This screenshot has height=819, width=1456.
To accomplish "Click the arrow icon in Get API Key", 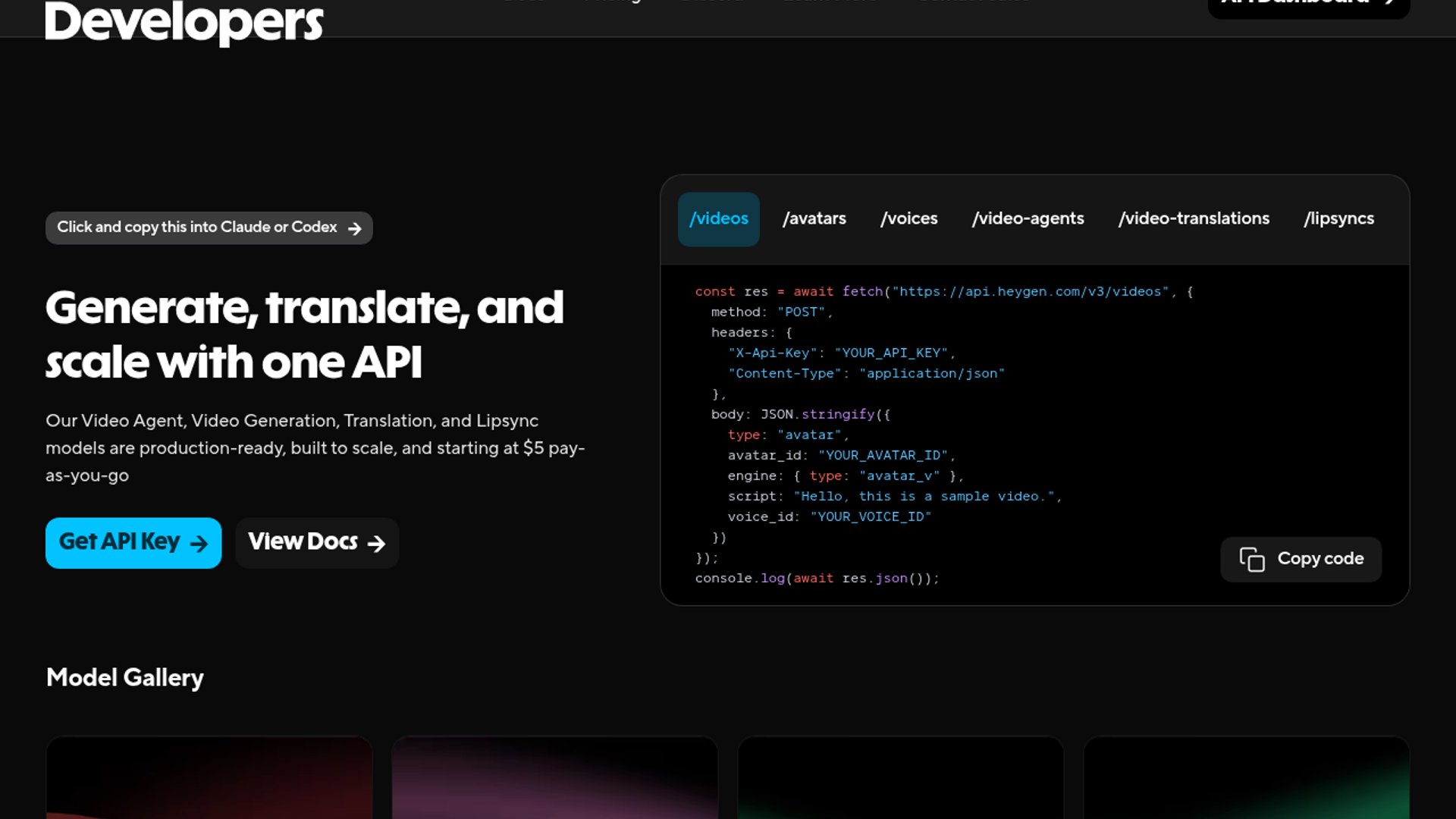I will 199,544.
